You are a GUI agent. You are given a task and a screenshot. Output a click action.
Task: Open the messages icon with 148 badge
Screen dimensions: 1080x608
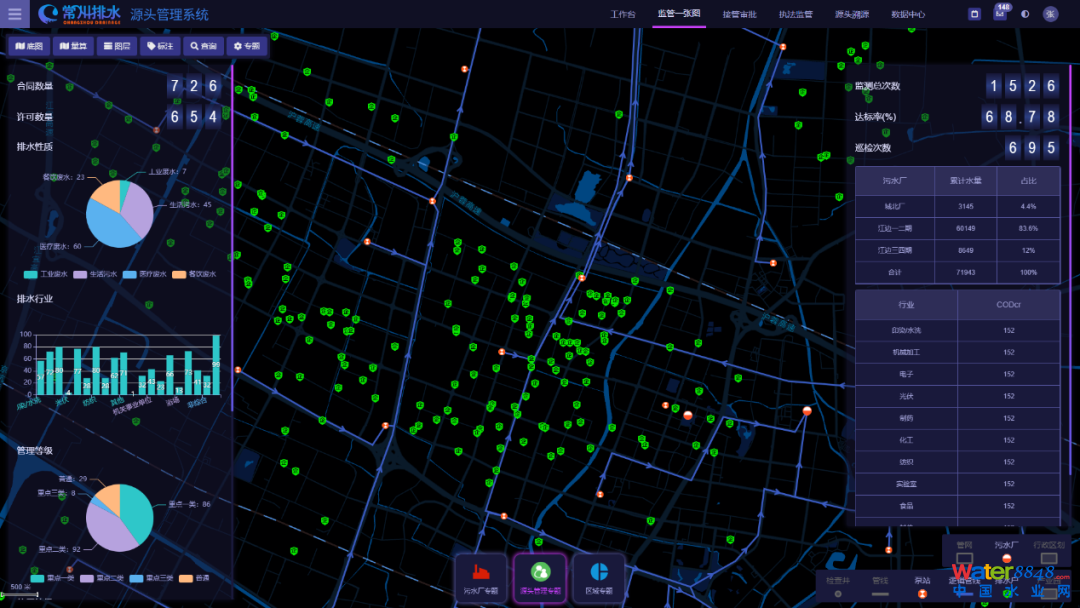click(999, 13)
